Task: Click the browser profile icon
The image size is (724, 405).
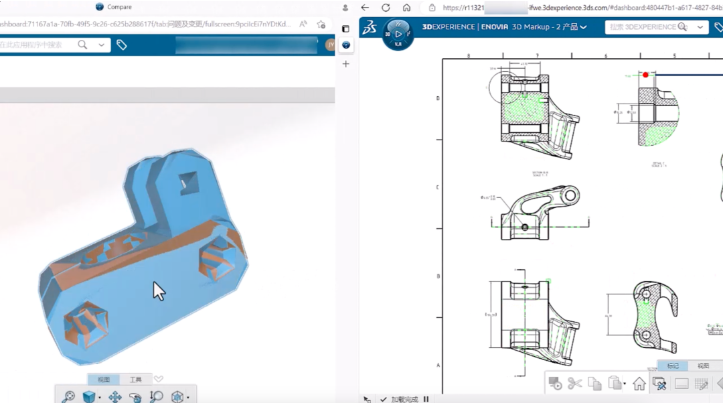Action: point(345,8)
